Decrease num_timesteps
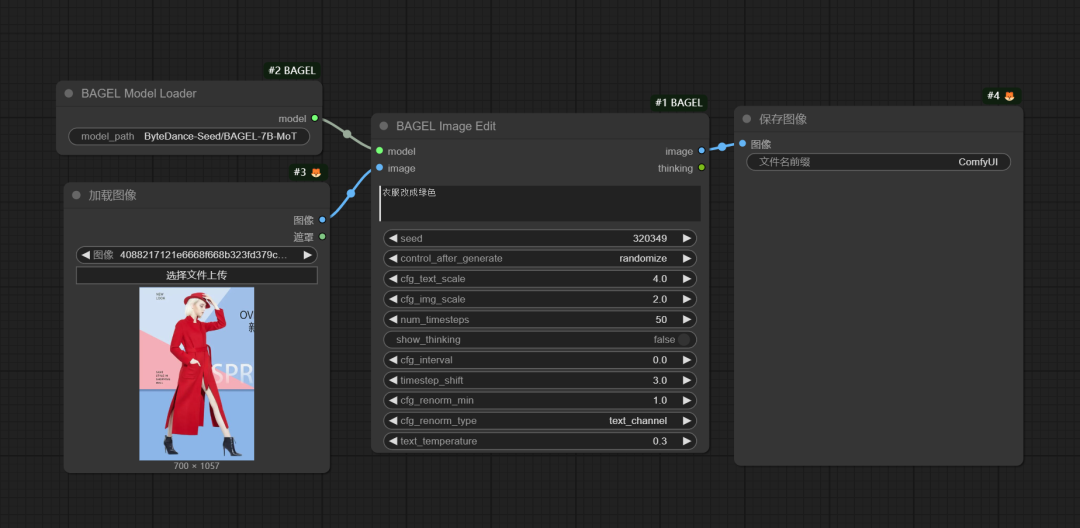The width and height of the screenshot is (1080, 528). (x=393, y=319)
